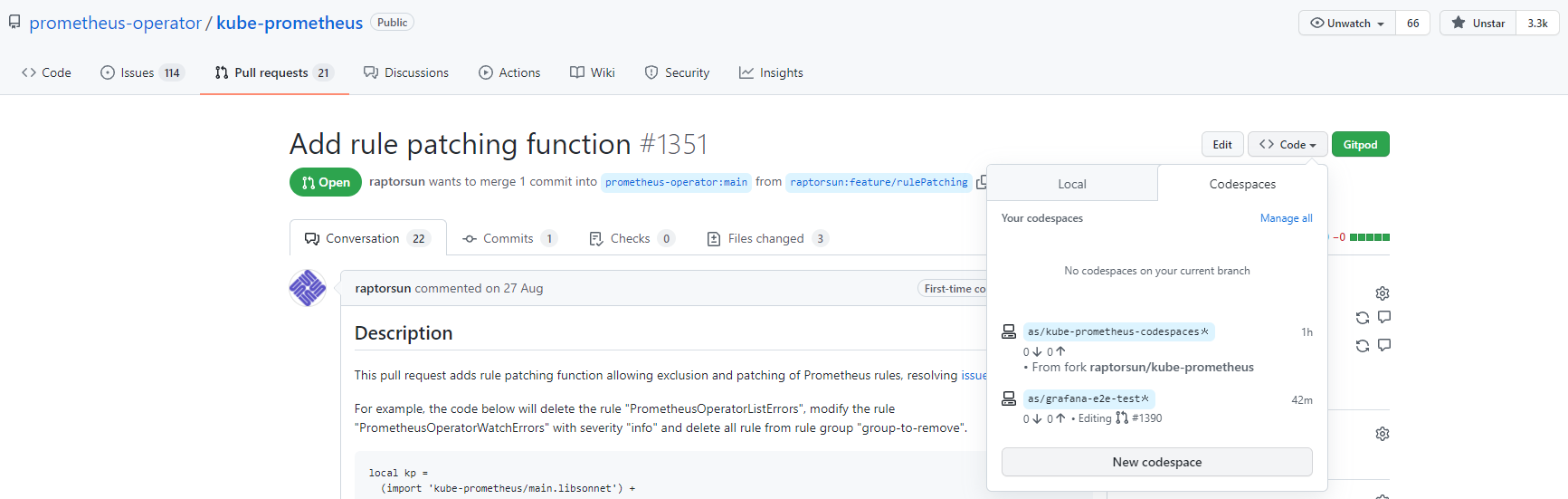Screen dimensions: 1568x499
Task: Click raptorsun's avatar image
Action: tap(308, 288)
